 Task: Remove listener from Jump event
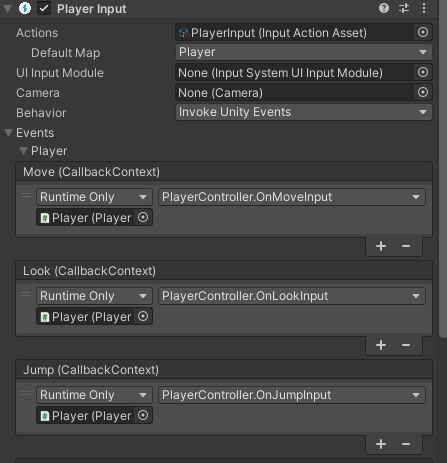(406, 444)
